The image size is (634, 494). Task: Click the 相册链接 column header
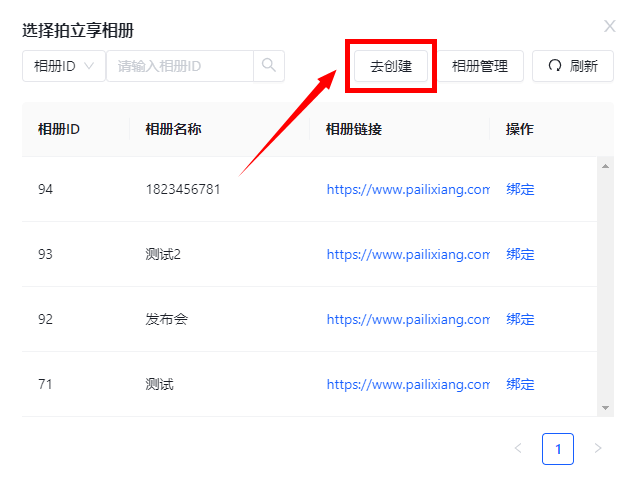354,129
